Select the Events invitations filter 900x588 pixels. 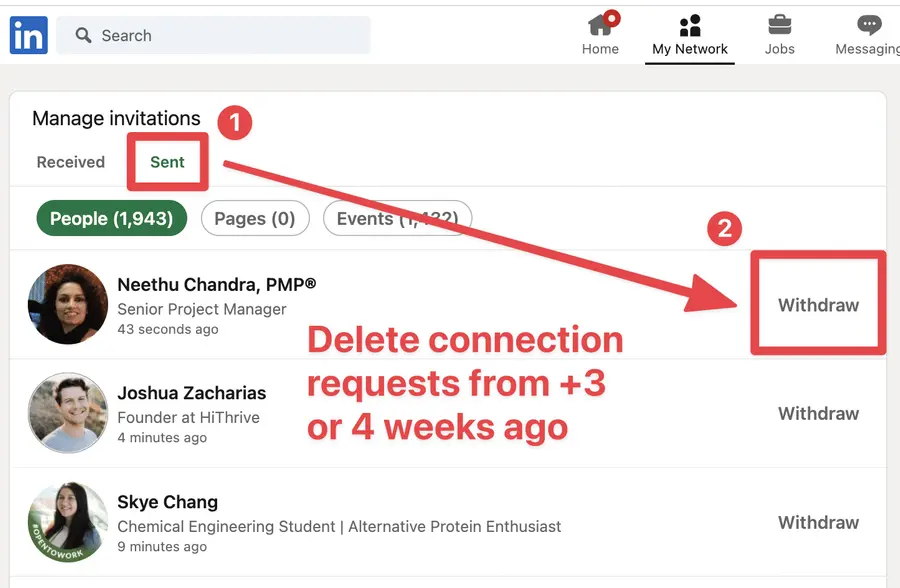click(397, 218)
